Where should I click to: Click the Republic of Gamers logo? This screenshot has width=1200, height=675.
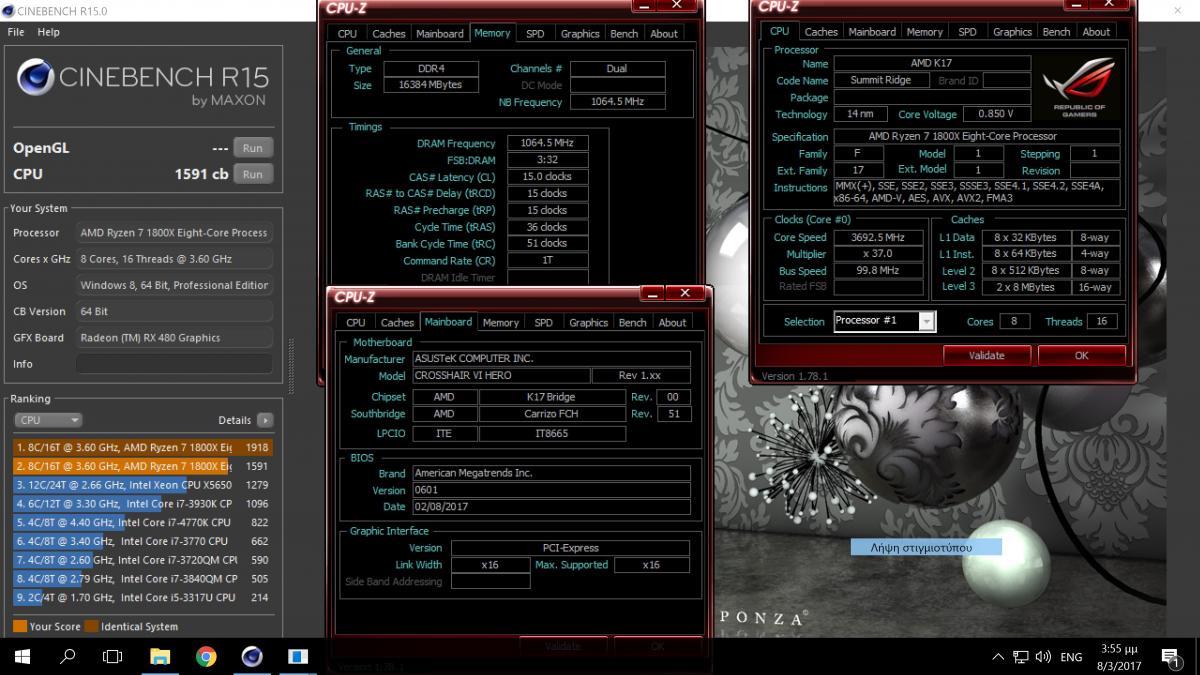(x=1079, y=87)
